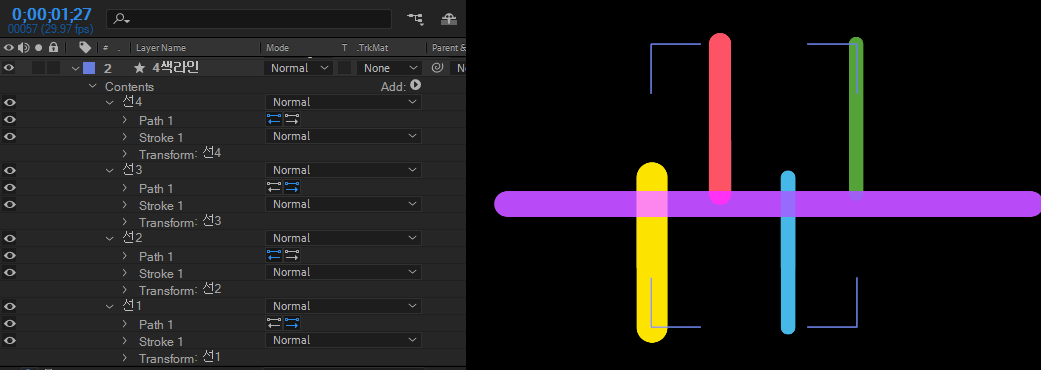
Task: Click the frame count 00057 (29.97 fps)
Action: point(50,29)
